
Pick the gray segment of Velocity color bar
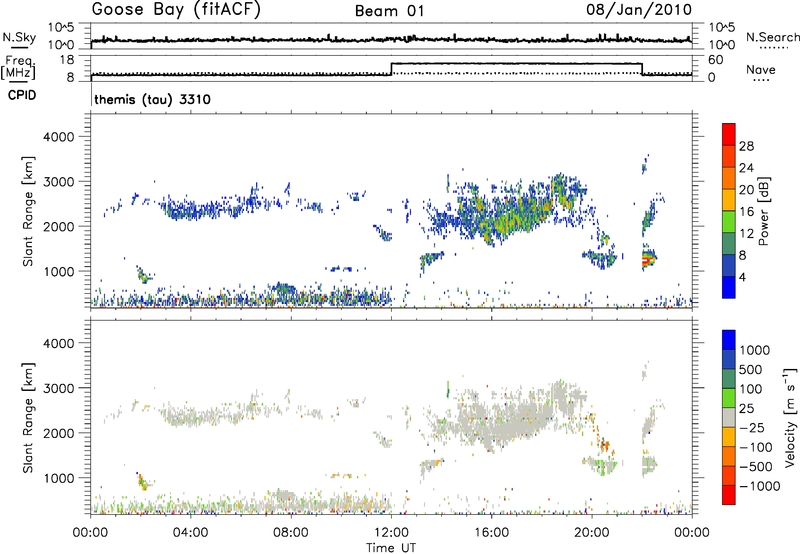729,418
